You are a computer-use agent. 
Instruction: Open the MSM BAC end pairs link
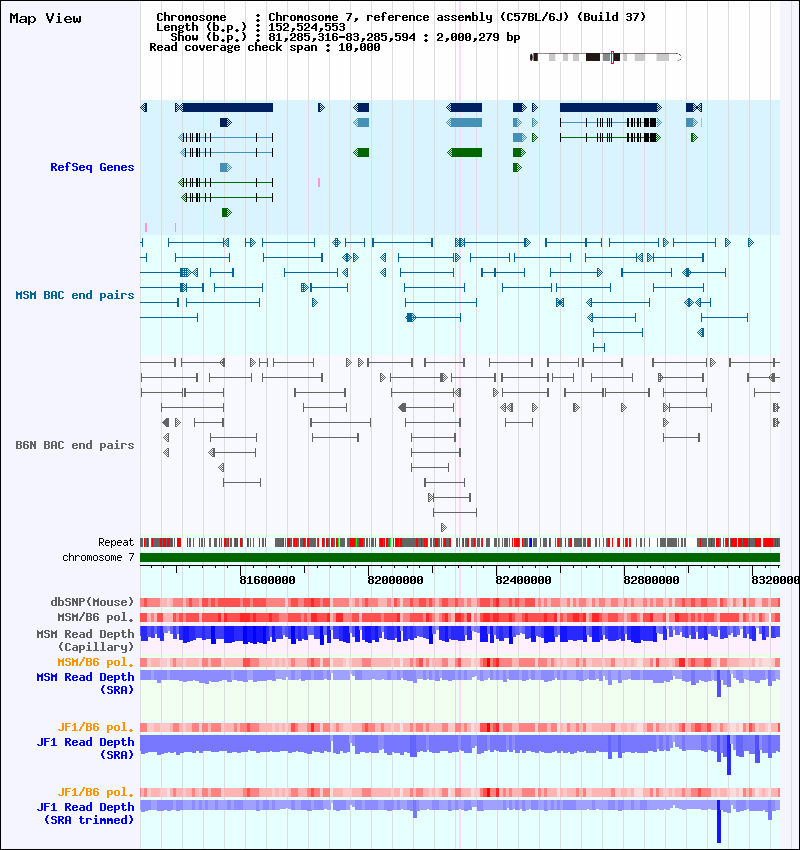pyautogui.click(x=75, y=295)
